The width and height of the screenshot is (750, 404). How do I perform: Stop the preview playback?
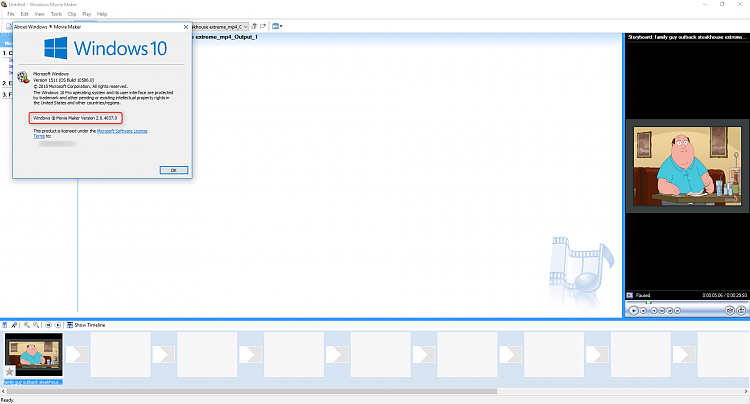643,311
